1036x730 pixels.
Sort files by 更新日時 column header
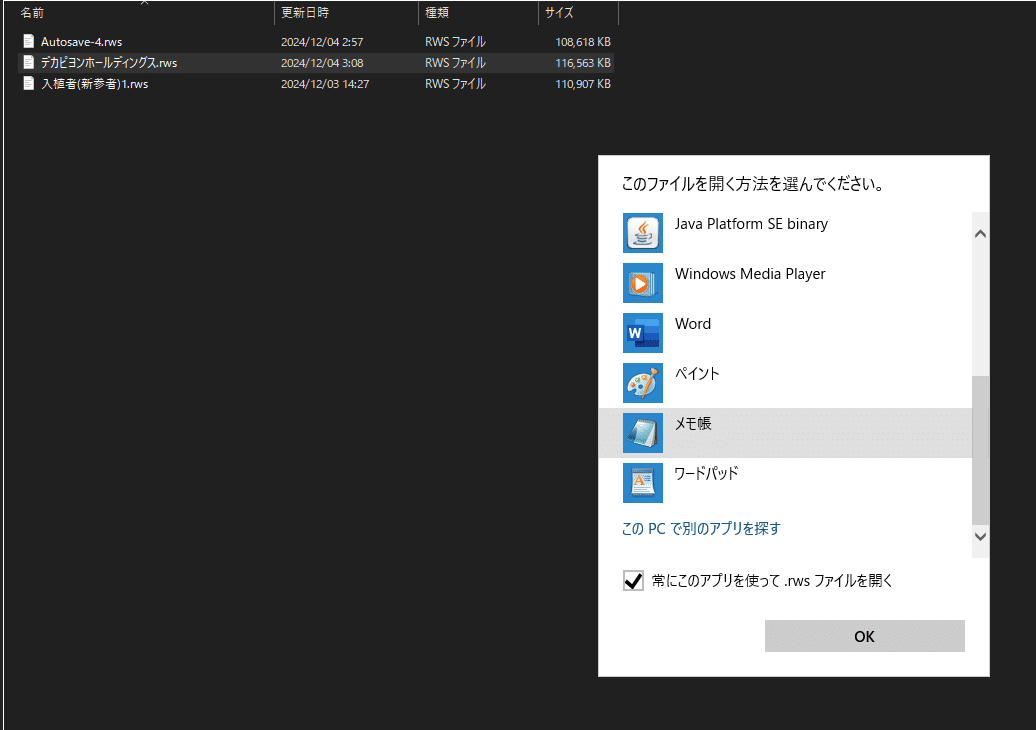pyautogui.click(x=305, y=13)
